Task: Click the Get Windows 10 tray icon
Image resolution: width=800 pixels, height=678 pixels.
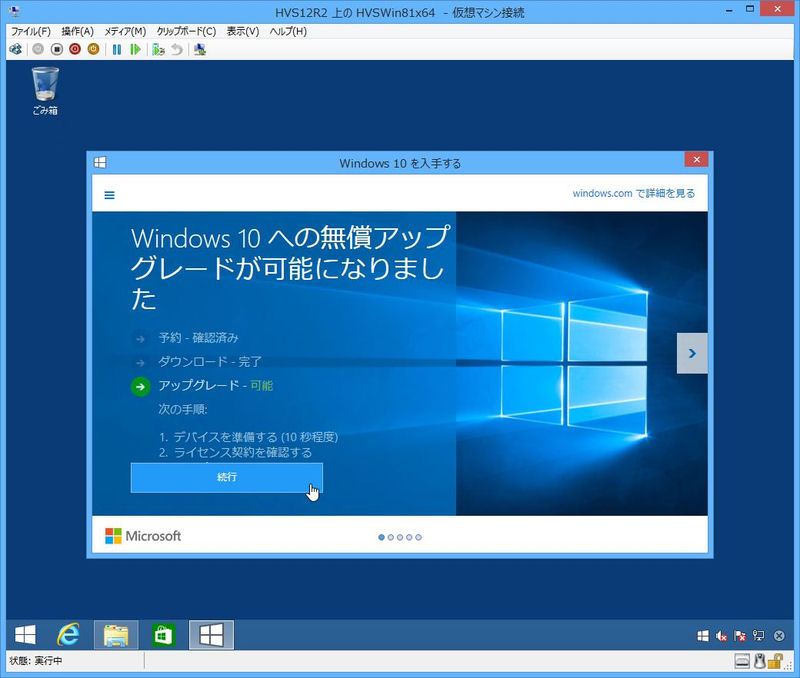Action: (x=703, y=636)
